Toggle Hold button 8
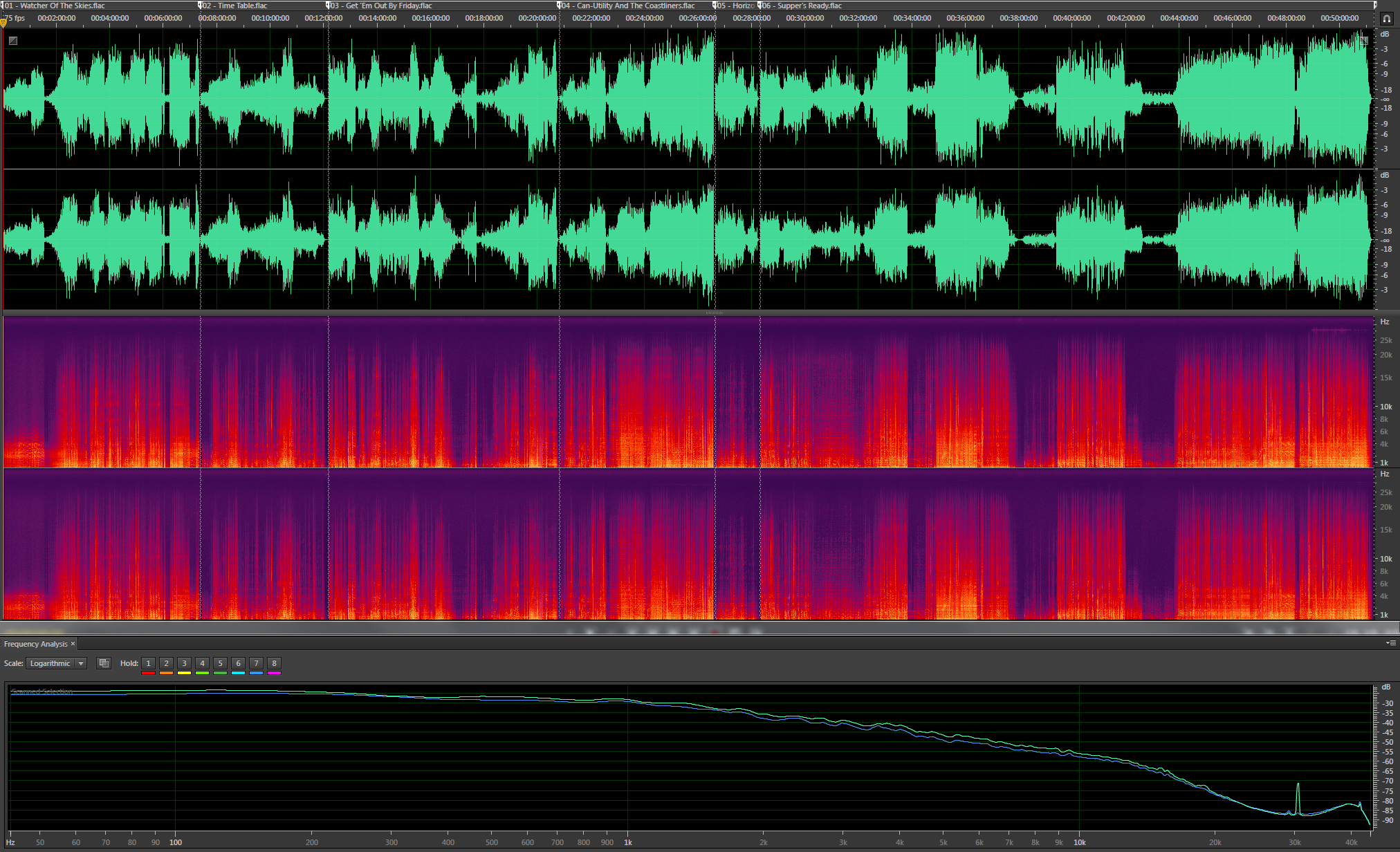Screen dimensions: 1400x852 coord(274,663)
